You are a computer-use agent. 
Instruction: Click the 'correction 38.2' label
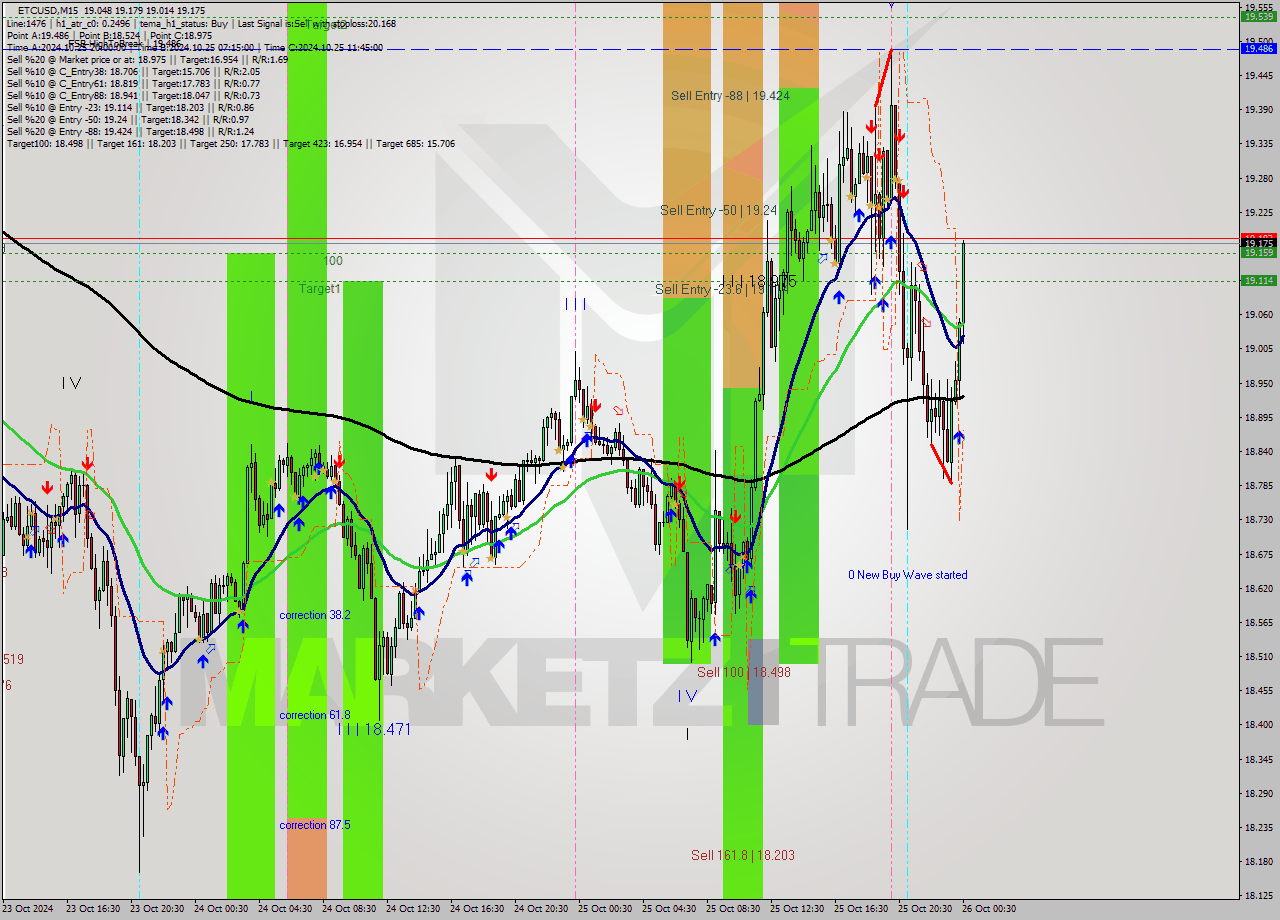coord(315,615)
